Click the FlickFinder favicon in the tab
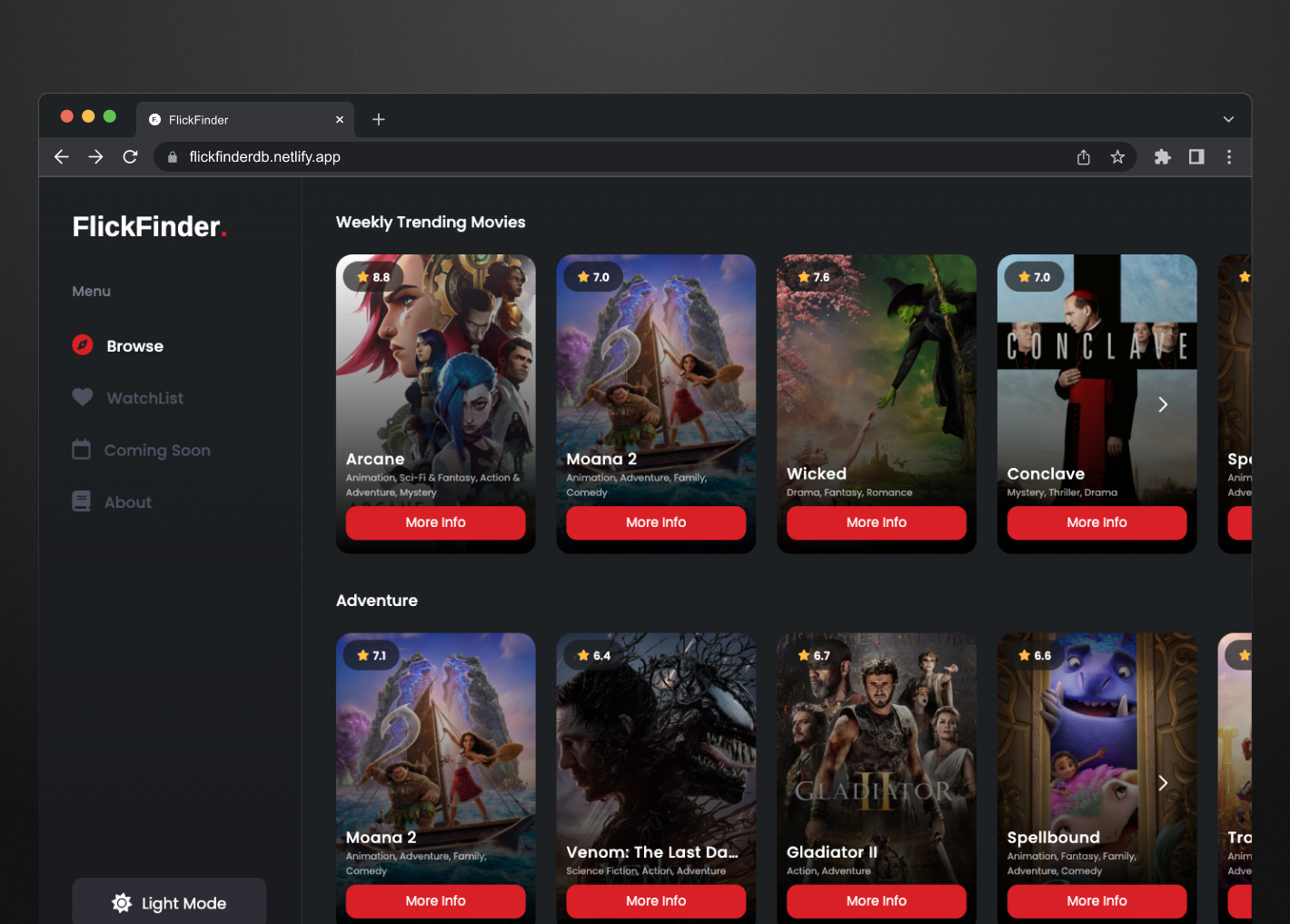Image resolution: width=1290 pixels, height=924 pixels. click(x=154, y=120)
